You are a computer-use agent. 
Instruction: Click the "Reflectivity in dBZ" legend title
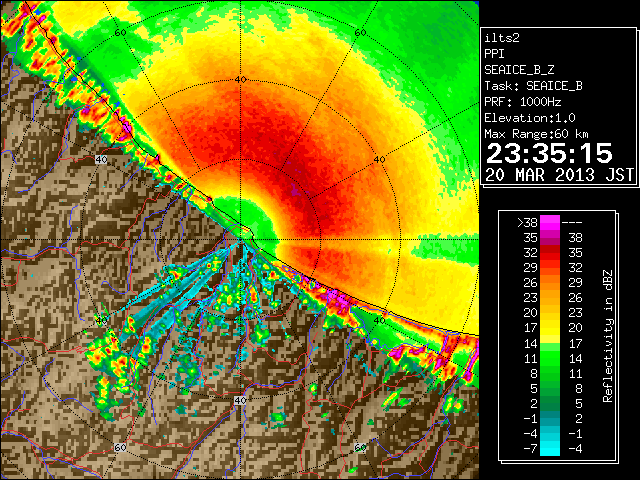608,336
